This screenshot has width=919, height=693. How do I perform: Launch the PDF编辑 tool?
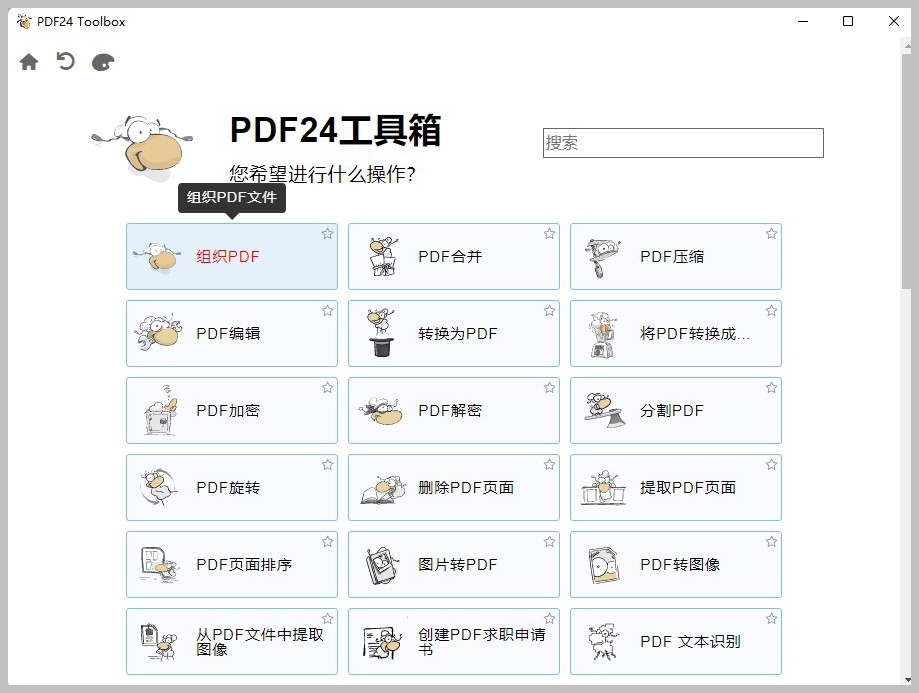pos(232,334)
